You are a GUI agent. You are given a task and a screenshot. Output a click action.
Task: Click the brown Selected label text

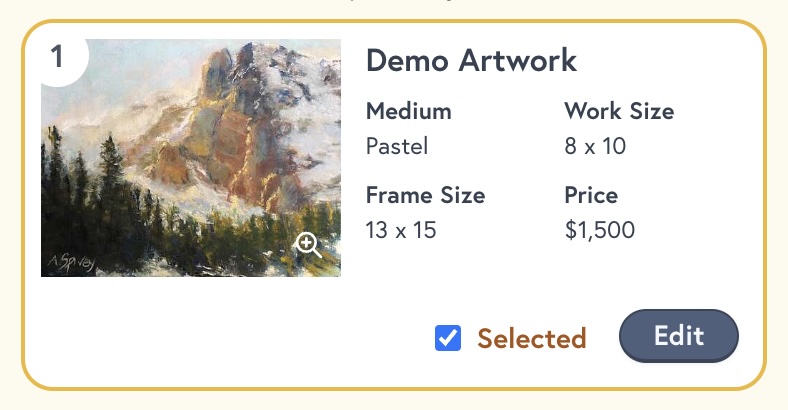click(x=532, y=338)
